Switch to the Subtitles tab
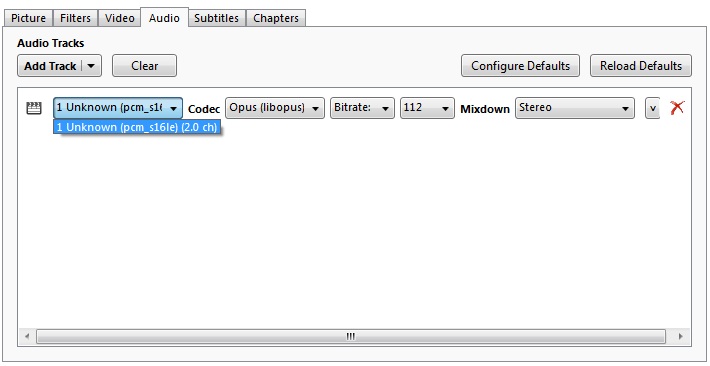Image resolution: width=710 pixels, height=366 pixels. point(216,18)
